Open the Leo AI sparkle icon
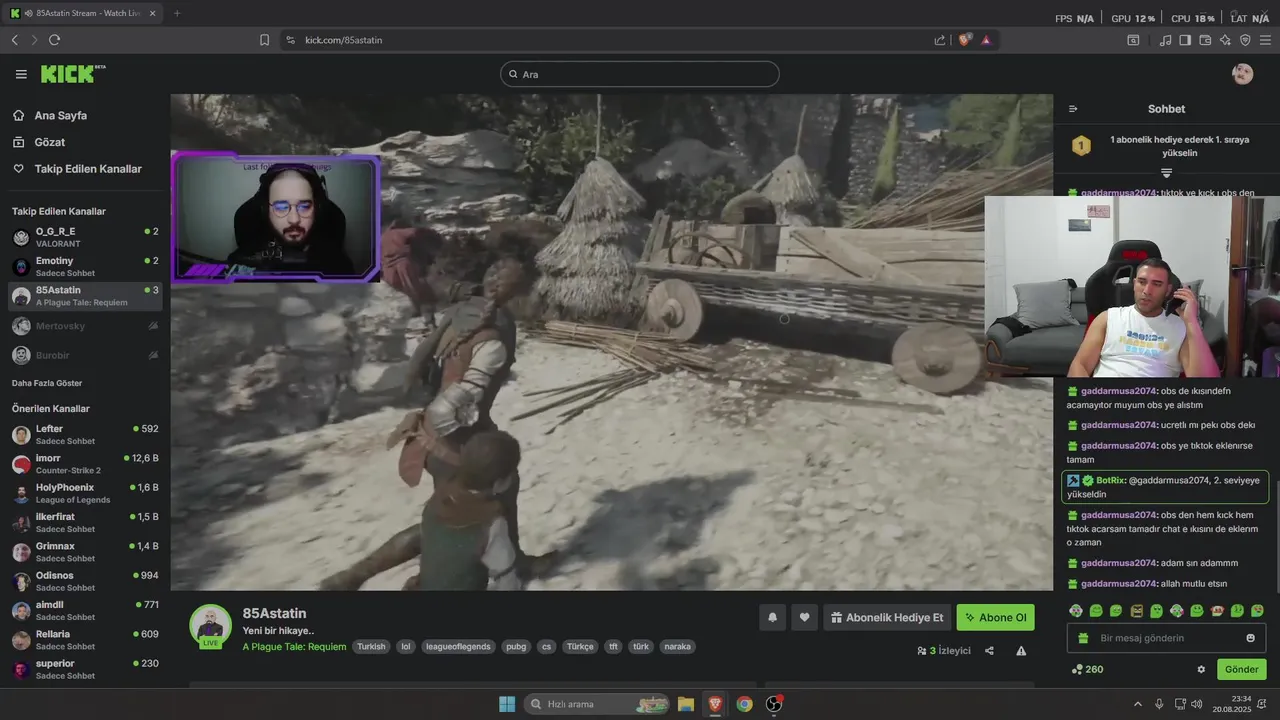Viewport: 1280px width, 720px height. tap(1225, 40)
